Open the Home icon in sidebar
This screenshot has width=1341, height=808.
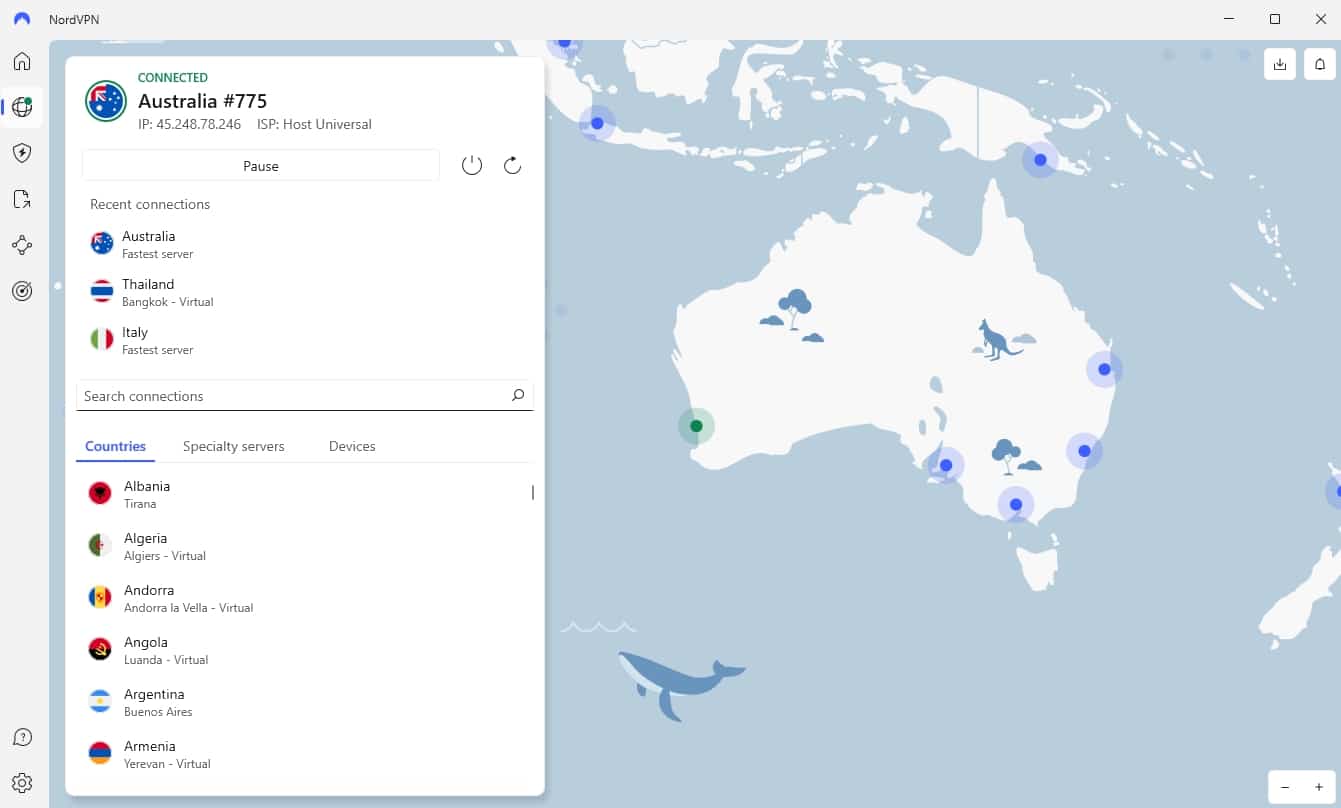pyautogui.click(x=22, y=61)
